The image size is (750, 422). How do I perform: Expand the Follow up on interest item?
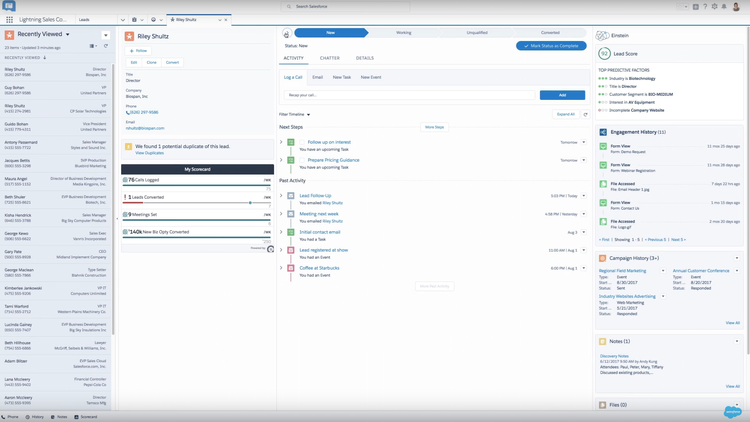click(x=281, y=142)
